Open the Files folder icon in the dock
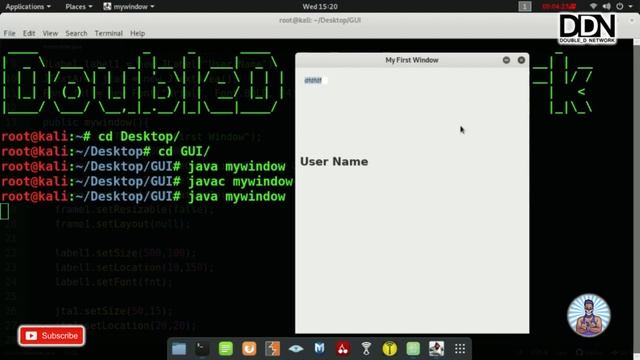 point(179,349)
